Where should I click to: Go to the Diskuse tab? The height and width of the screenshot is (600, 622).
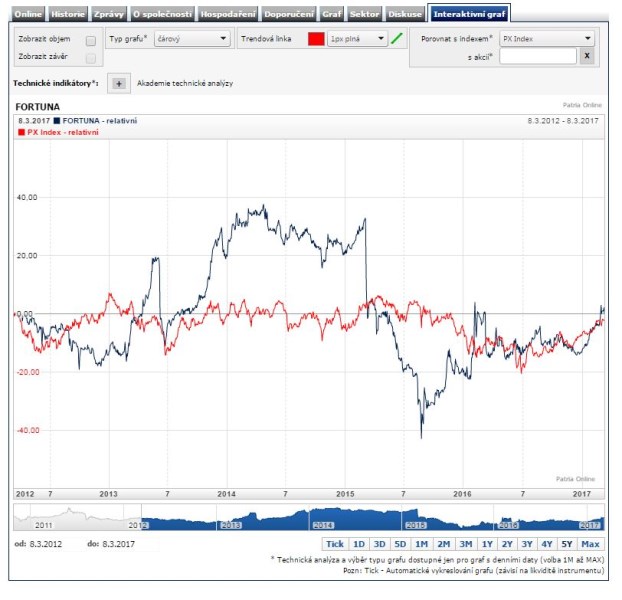coord(403,14)
